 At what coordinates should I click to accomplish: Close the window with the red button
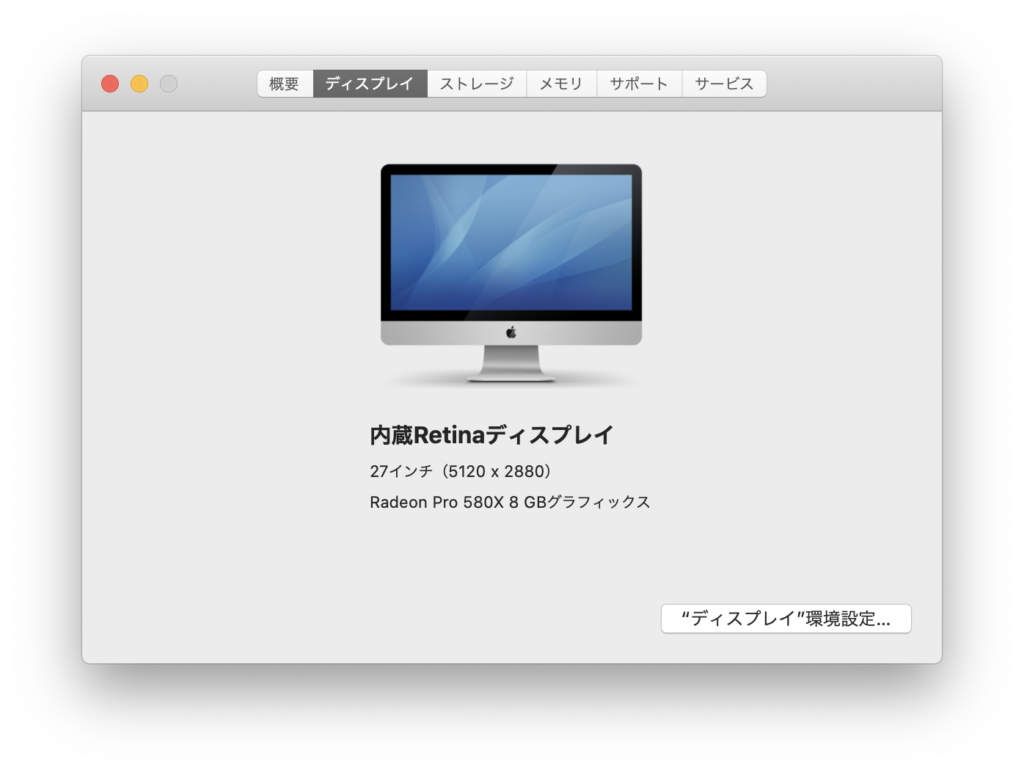pos(110,84)
